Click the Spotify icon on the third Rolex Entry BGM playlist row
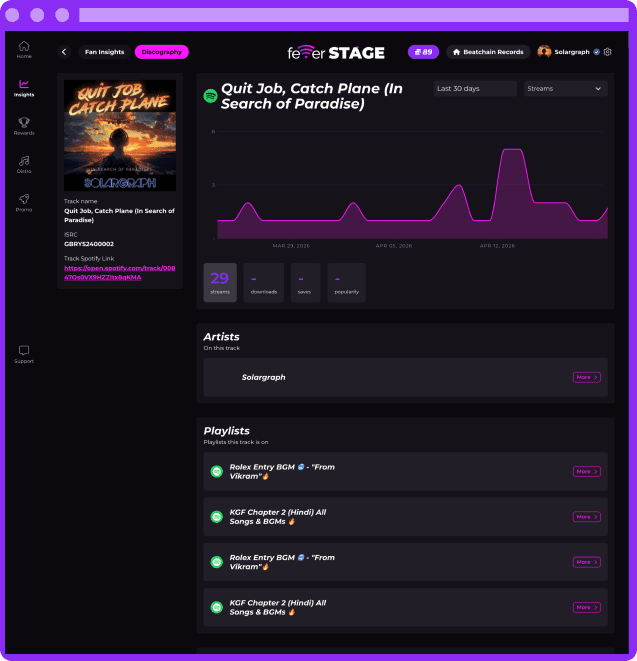The width and height of the screenshot is (637, 661). 217,562
